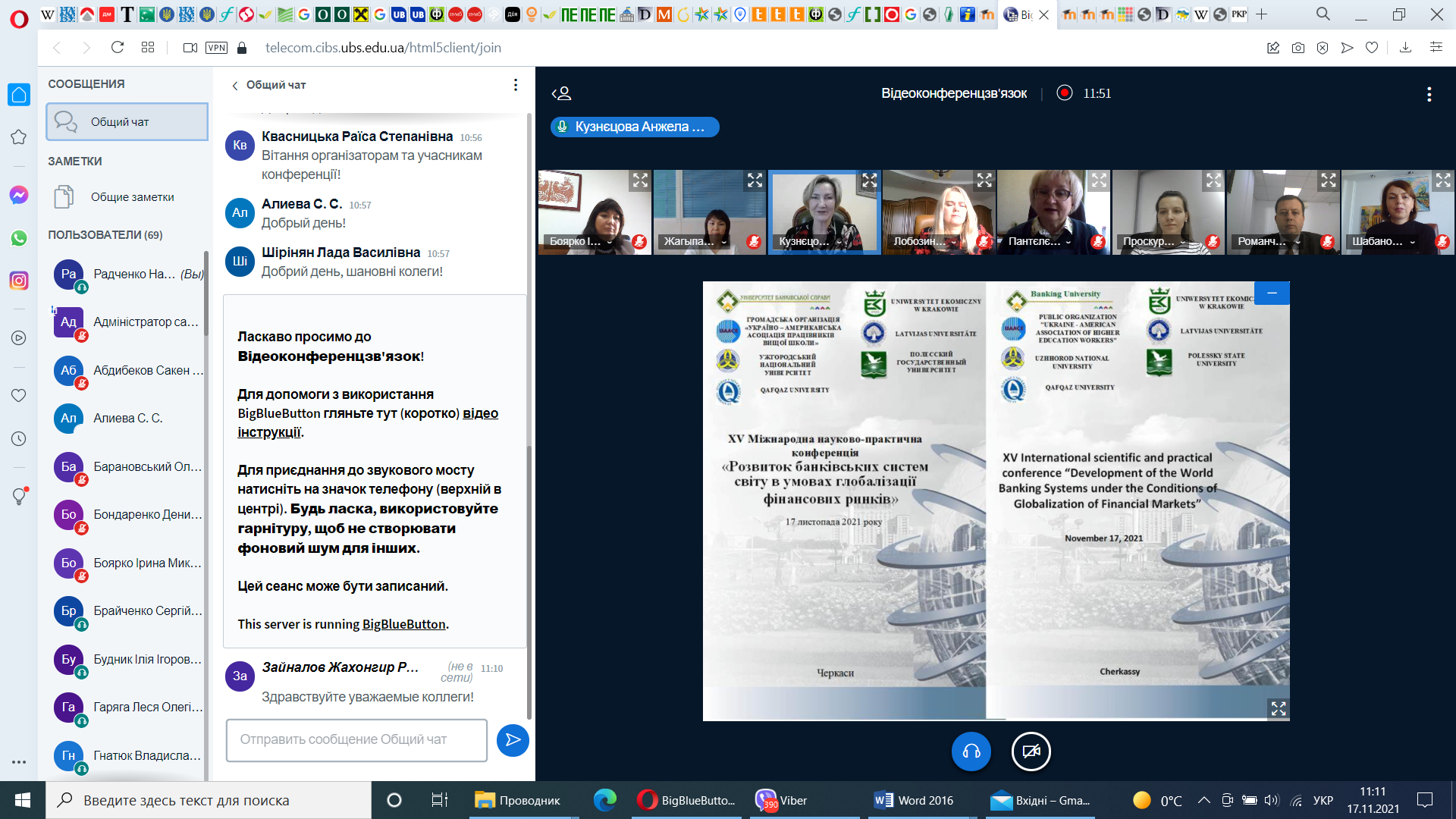Open conference options menu at top right
The width and height of the screenshot is (1456, 819).
[1429, 94]
